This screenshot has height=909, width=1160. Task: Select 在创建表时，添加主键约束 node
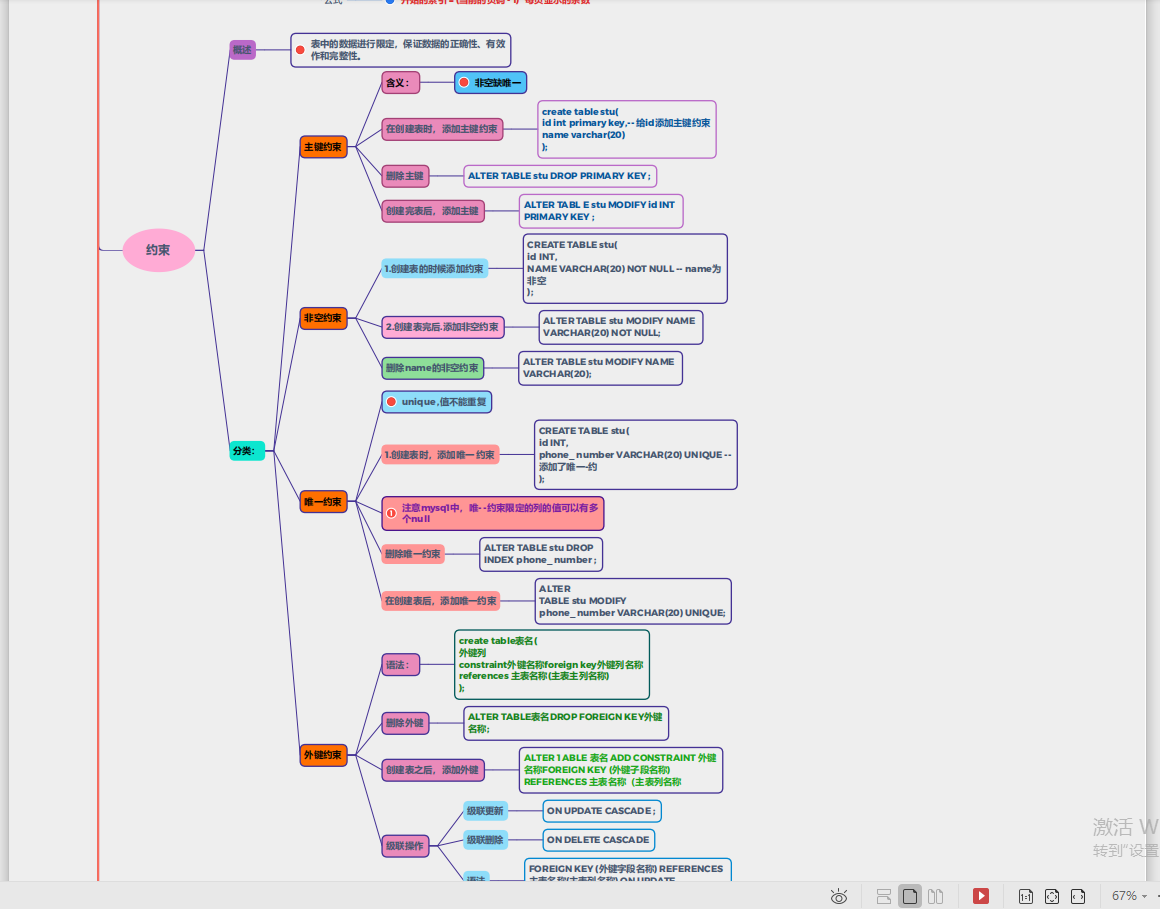click(442, 129)
